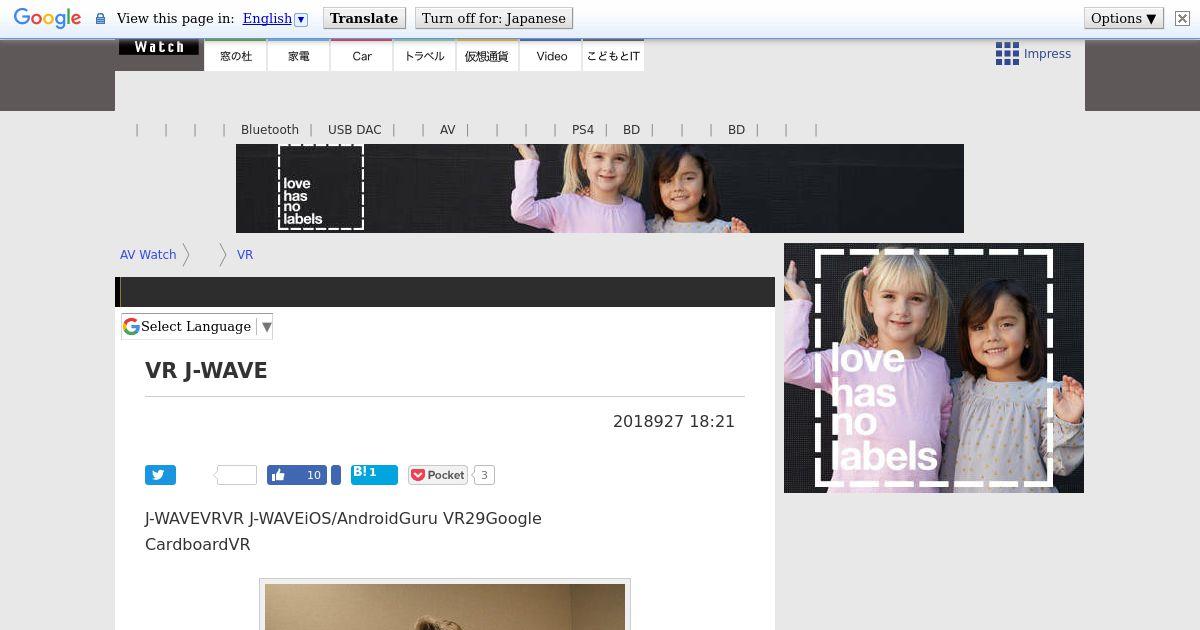Click the first BD category link
The width and height of the screenshot is (1200, 630).
click(631, 130)
